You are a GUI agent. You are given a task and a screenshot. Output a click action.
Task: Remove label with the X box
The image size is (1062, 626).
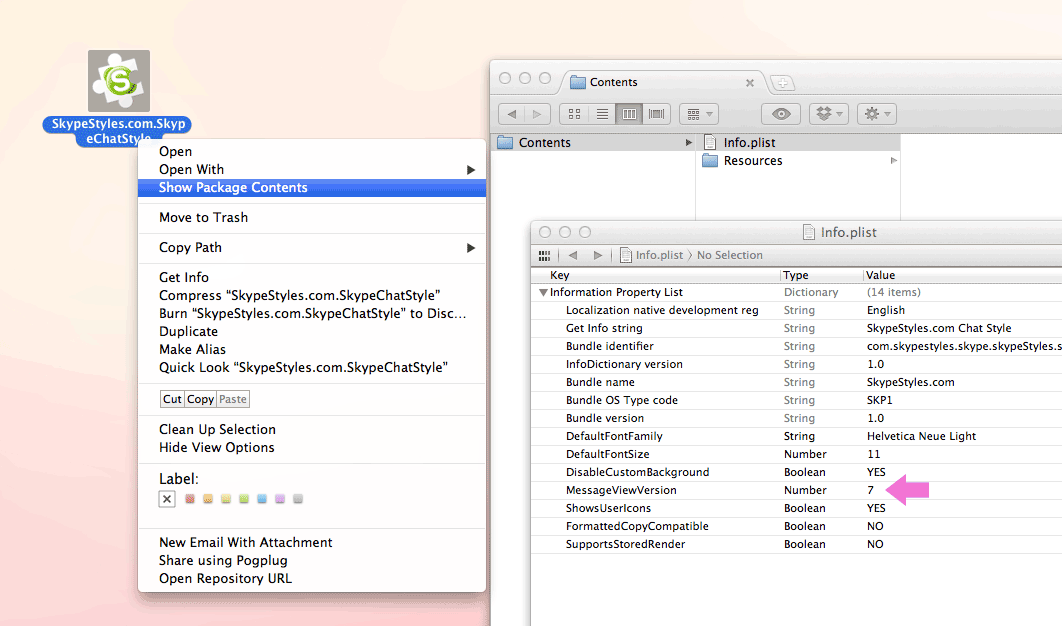coord(167,498)
